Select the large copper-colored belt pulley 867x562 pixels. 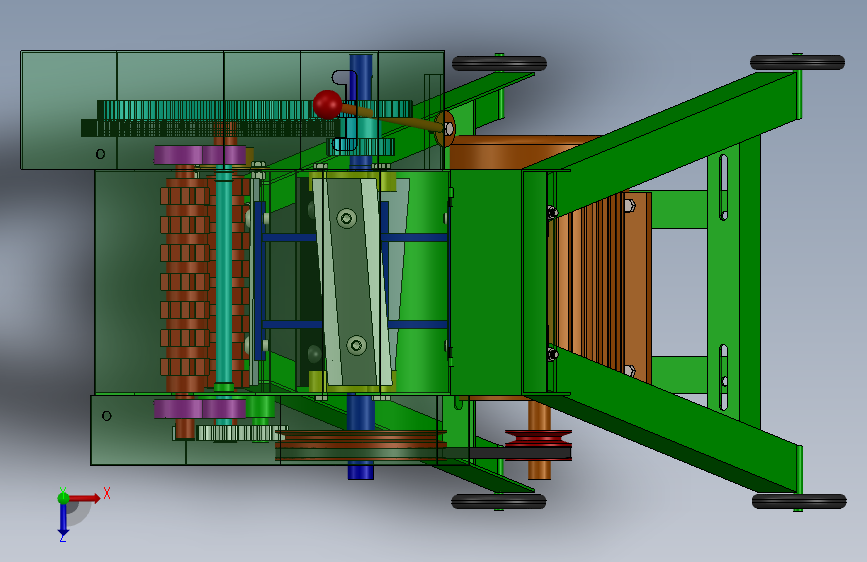tap(361, 444)
